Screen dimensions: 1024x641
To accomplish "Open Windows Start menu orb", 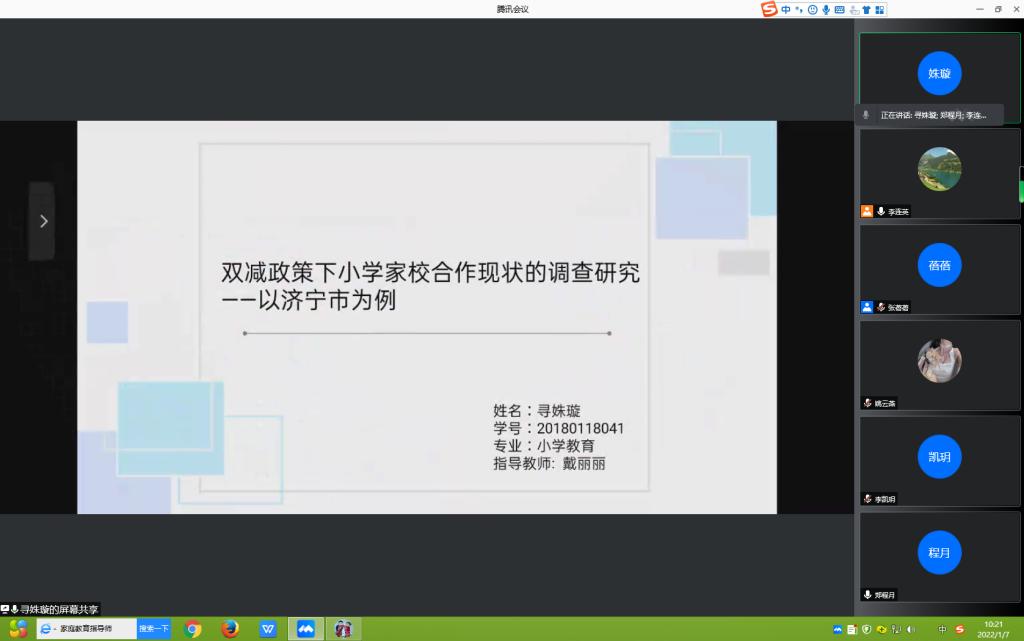I will pyautogui.click(x=17, y=629).
